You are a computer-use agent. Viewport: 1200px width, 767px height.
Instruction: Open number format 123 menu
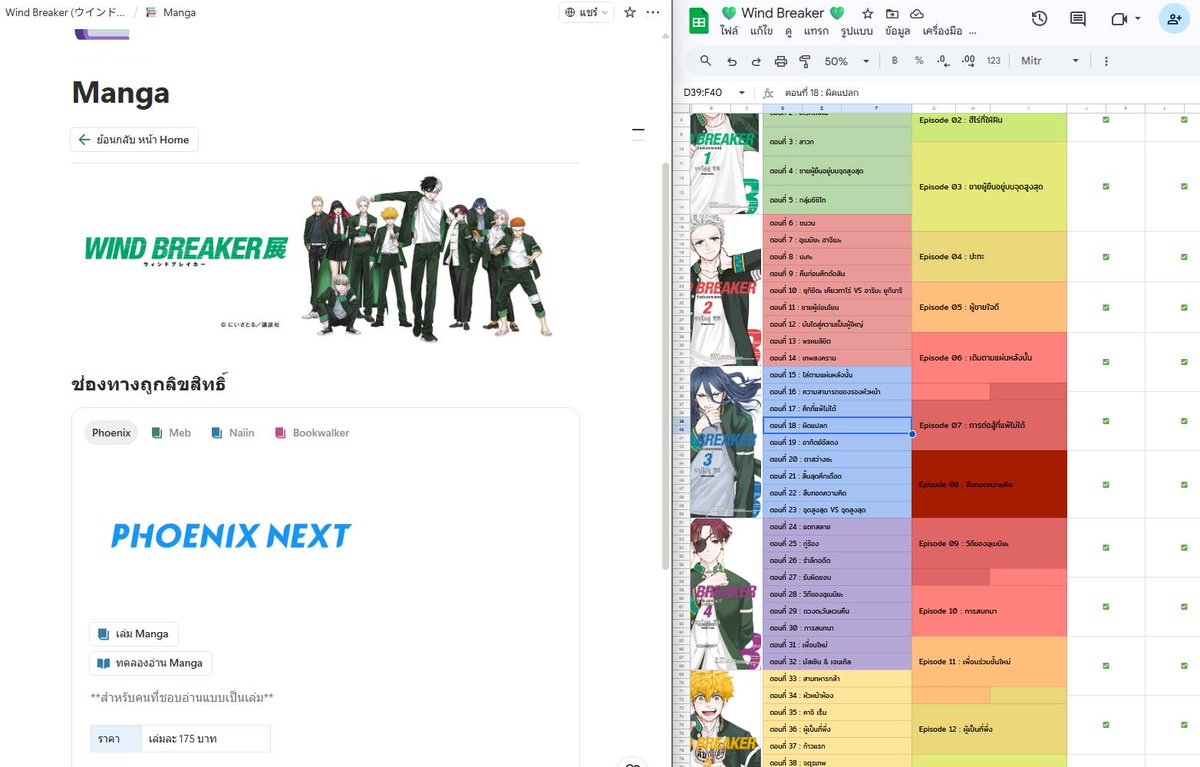pyautogui.click(x=993, y=61)
